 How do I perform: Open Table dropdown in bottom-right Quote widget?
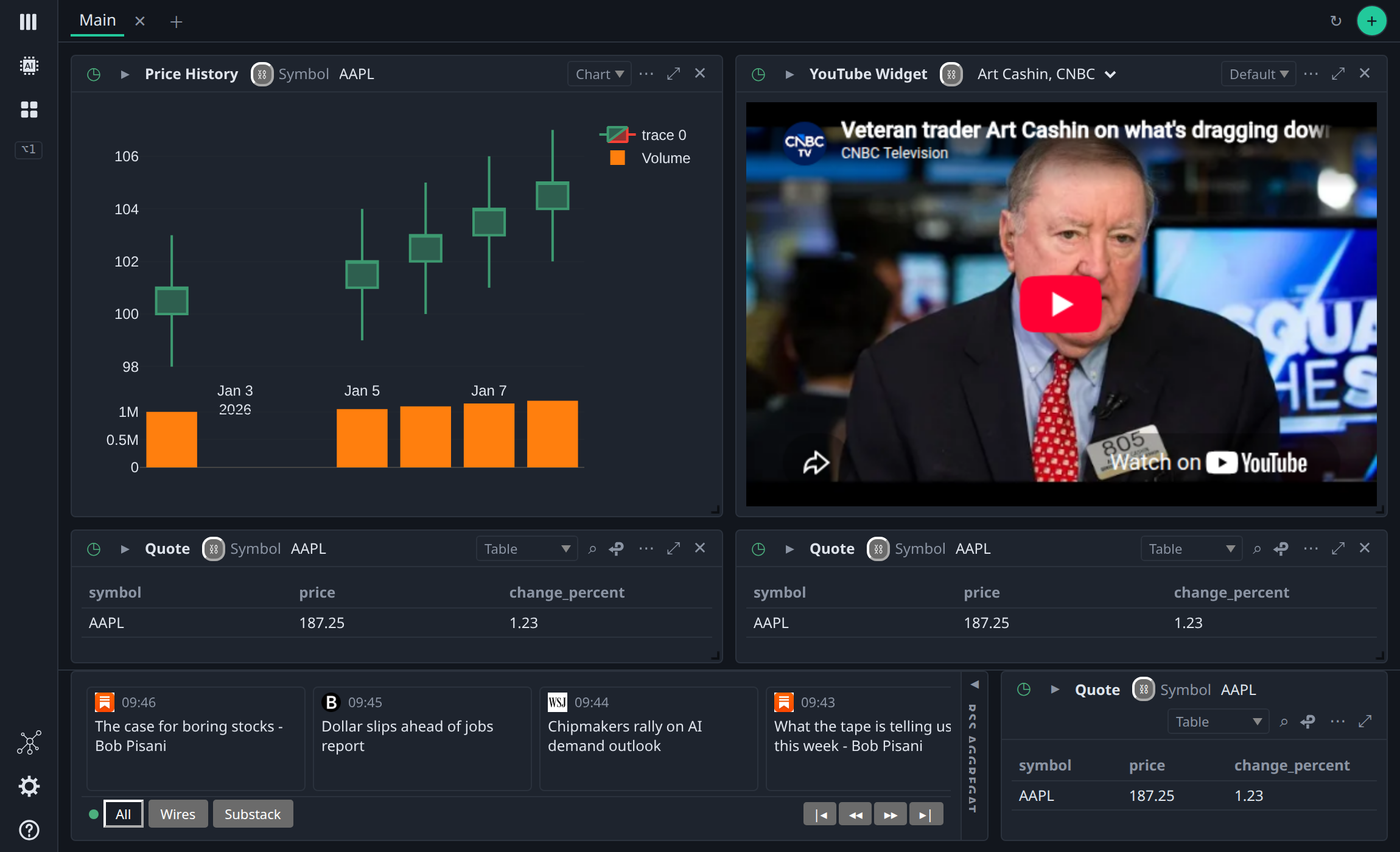(1218, 722)
